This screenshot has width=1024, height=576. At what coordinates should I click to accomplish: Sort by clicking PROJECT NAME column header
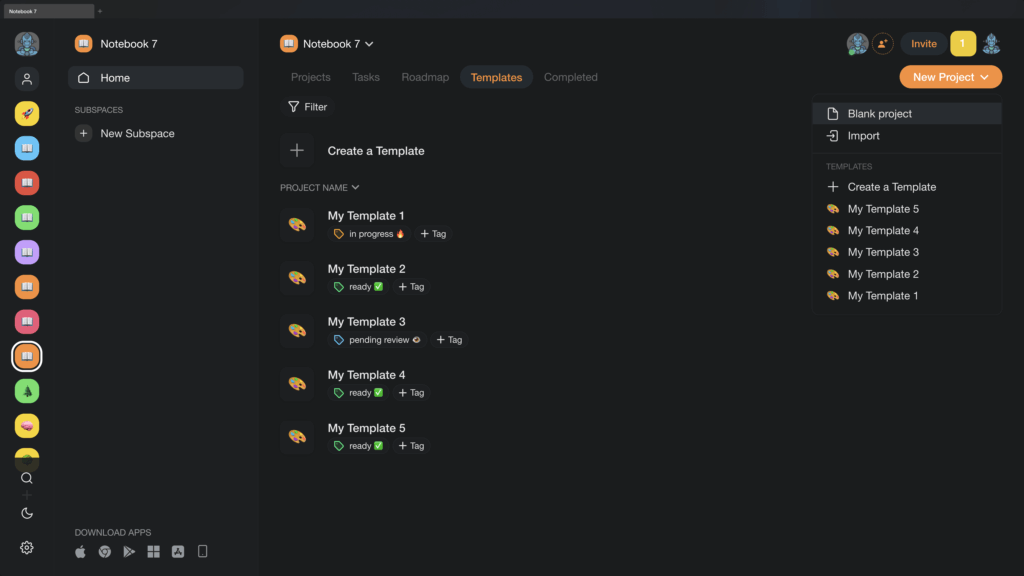point(319,187)
